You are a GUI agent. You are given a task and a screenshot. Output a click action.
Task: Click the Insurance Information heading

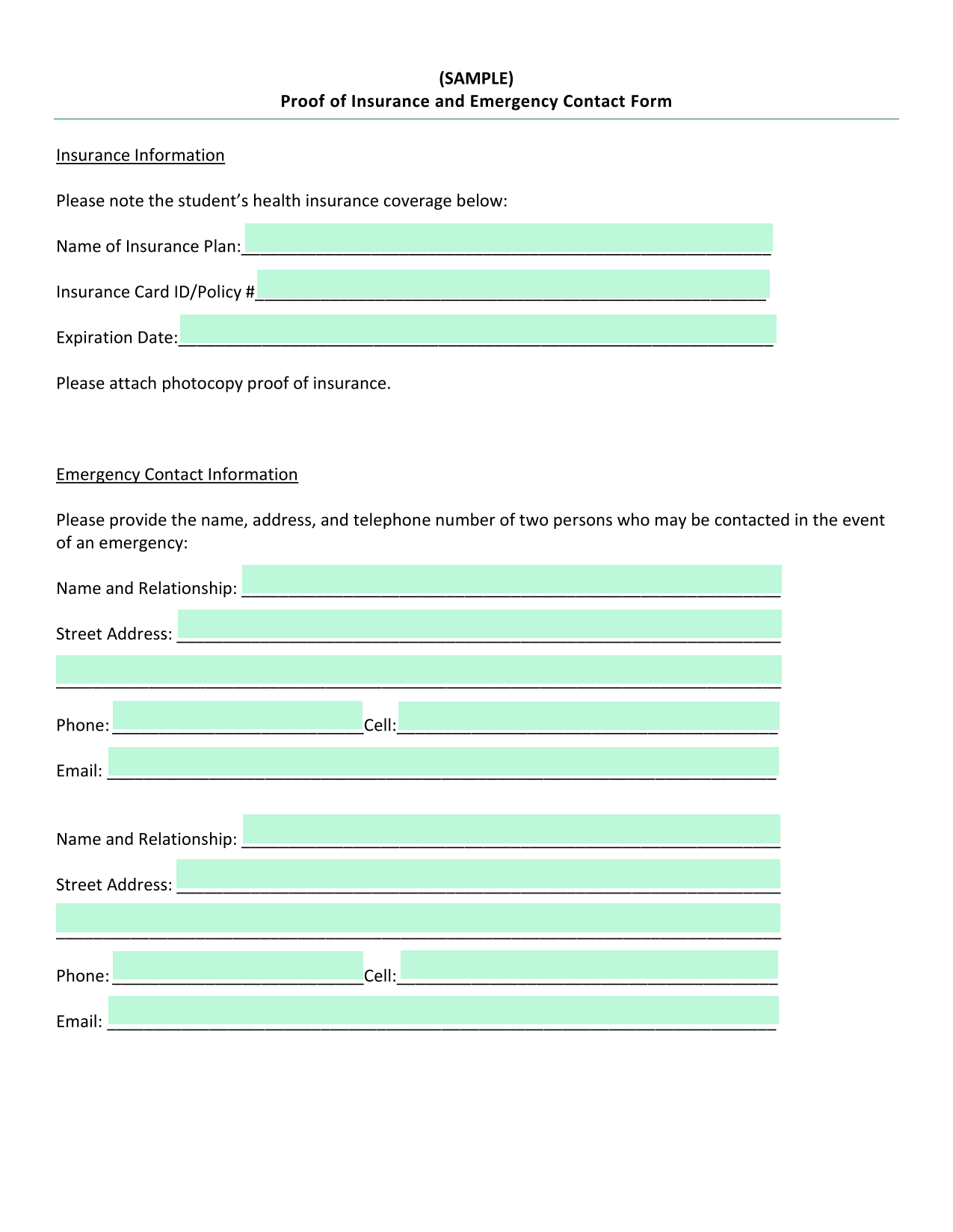[141, 155]
